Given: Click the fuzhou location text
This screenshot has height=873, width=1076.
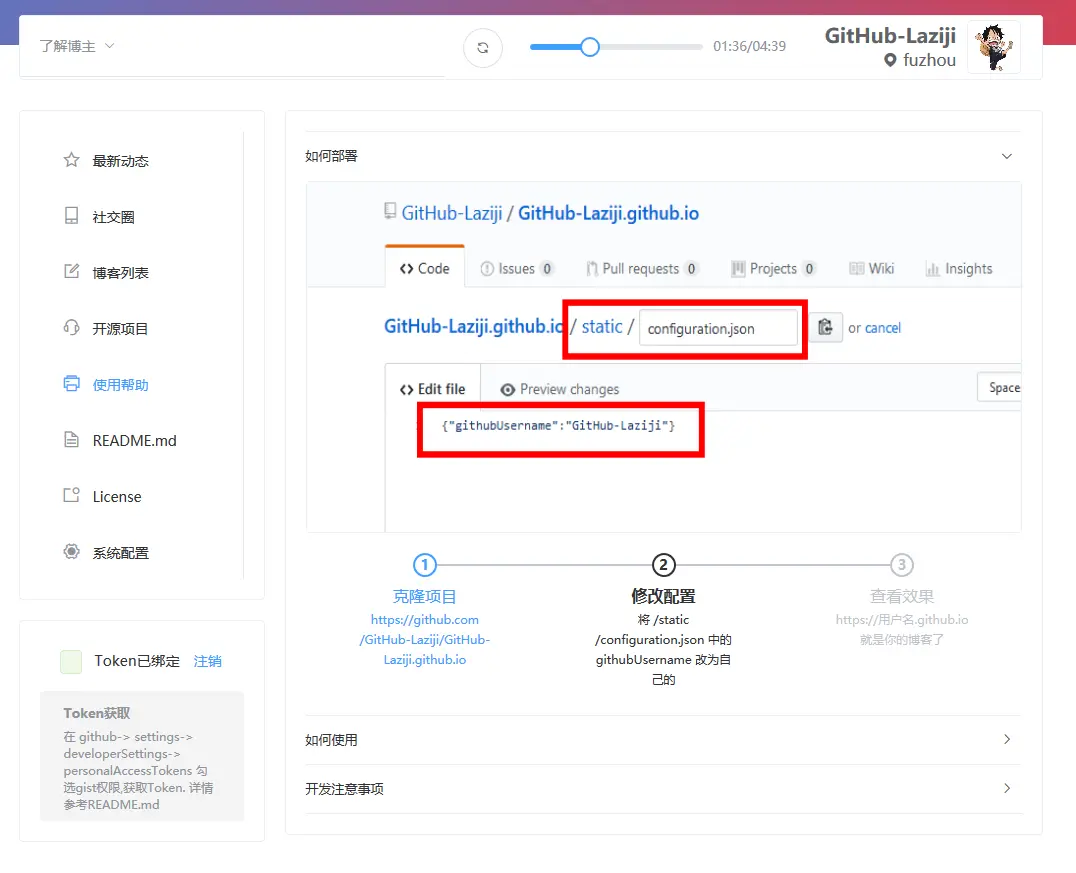Looking at the screenshot, I should (x=929, y=60).
